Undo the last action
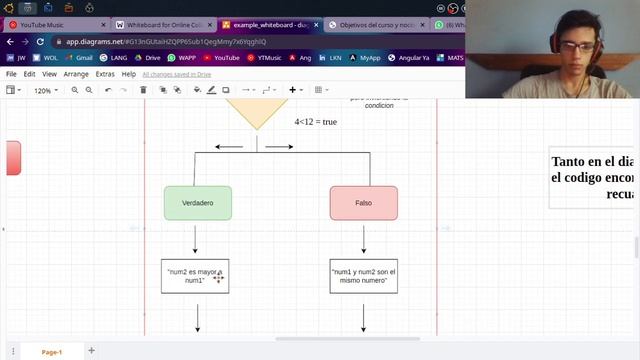640x360 pixels. pos(108,90)
